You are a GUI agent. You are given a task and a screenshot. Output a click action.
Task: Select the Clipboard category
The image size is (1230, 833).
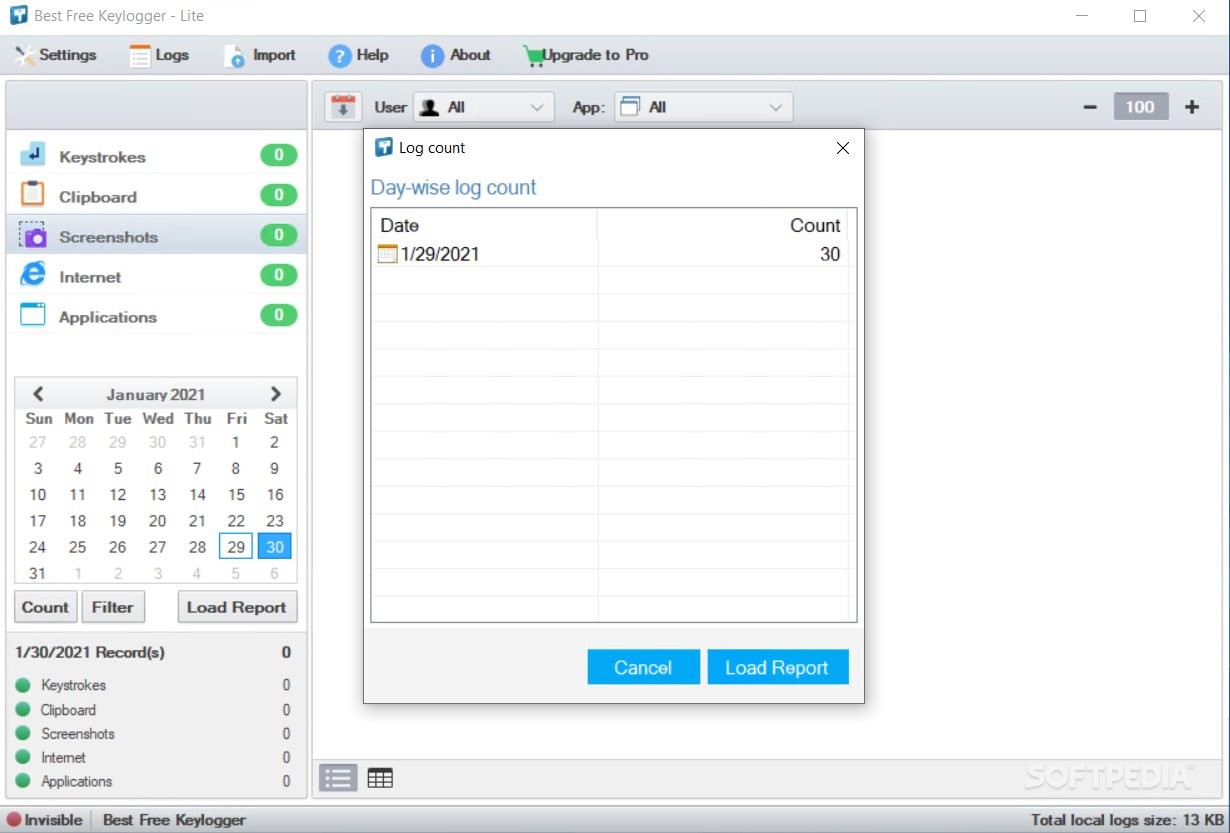pos(157,196)
